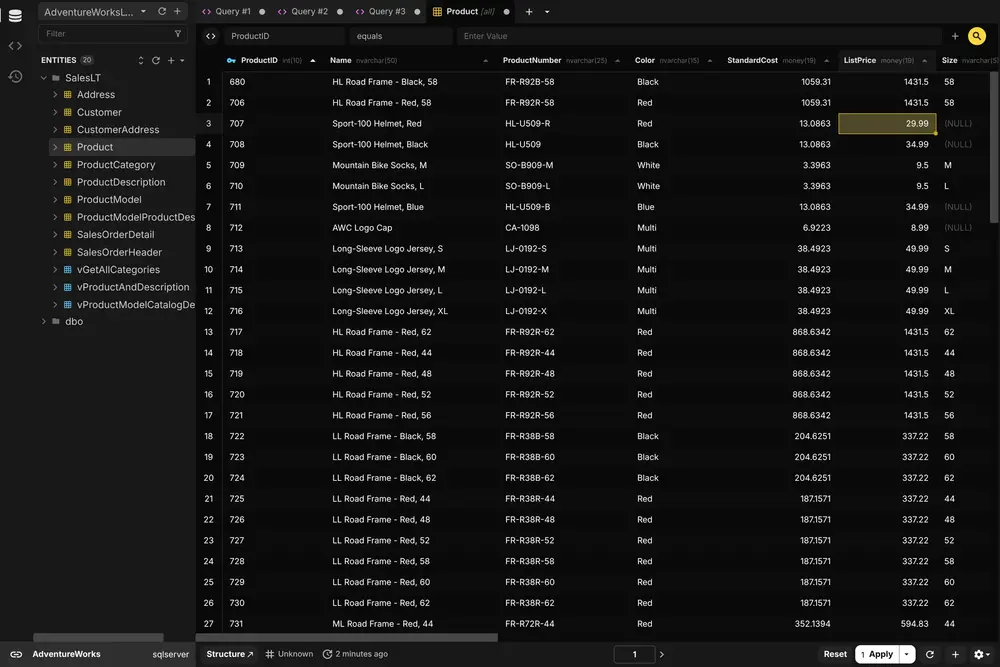Sort by the ListPrice column arrow
The width and height of the screenshot is (1000, 667).
[924, 61]
